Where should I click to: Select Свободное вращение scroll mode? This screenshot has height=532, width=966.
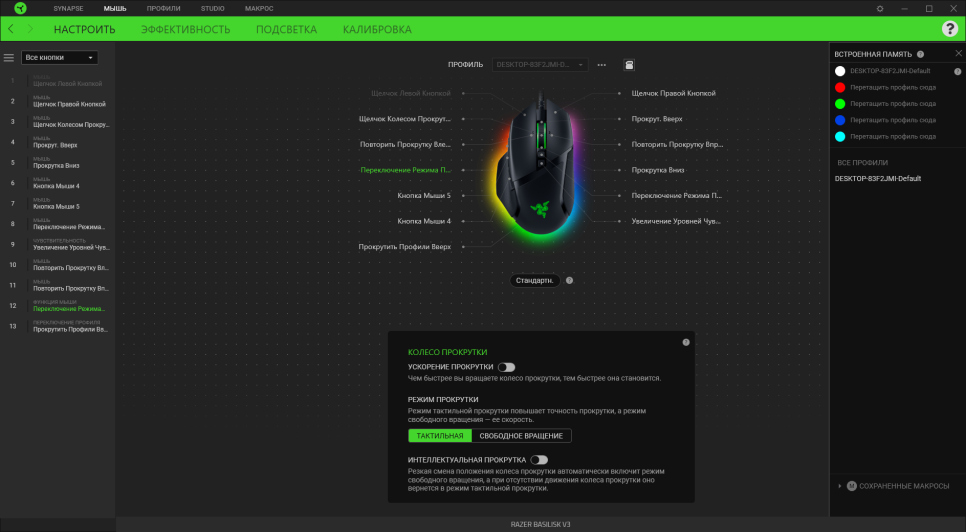[x=521, y=436]
